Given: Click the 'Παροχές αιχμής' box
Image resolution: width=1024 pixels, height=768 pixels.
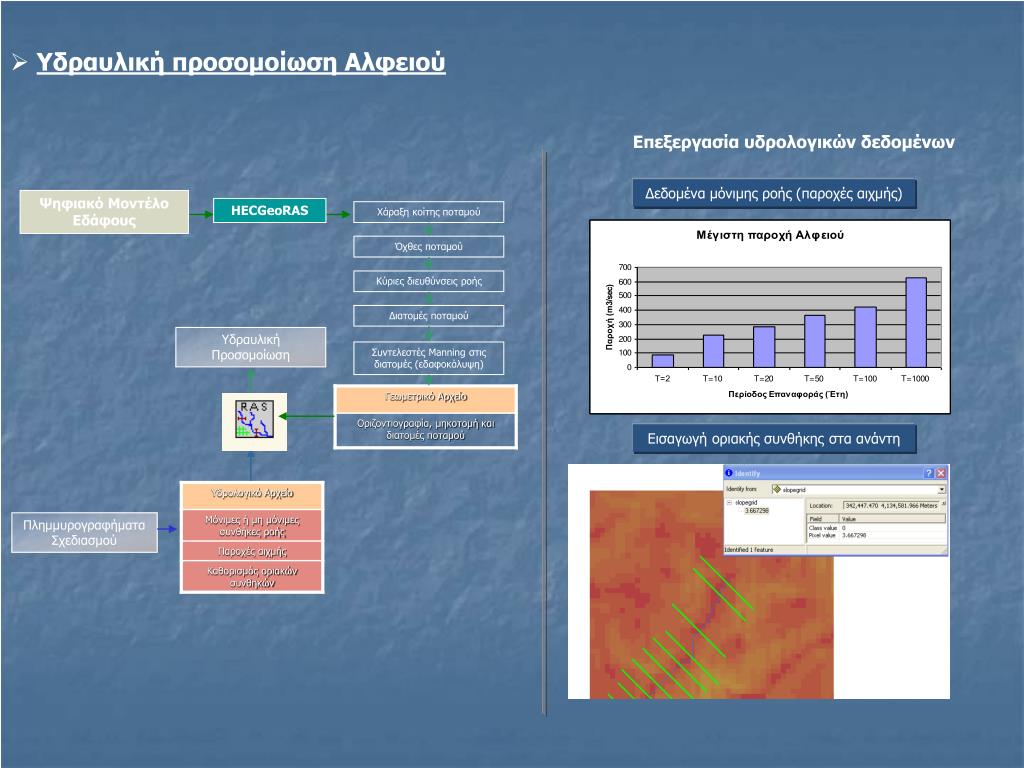Looking at the screenshot, I should coord(252,551).
